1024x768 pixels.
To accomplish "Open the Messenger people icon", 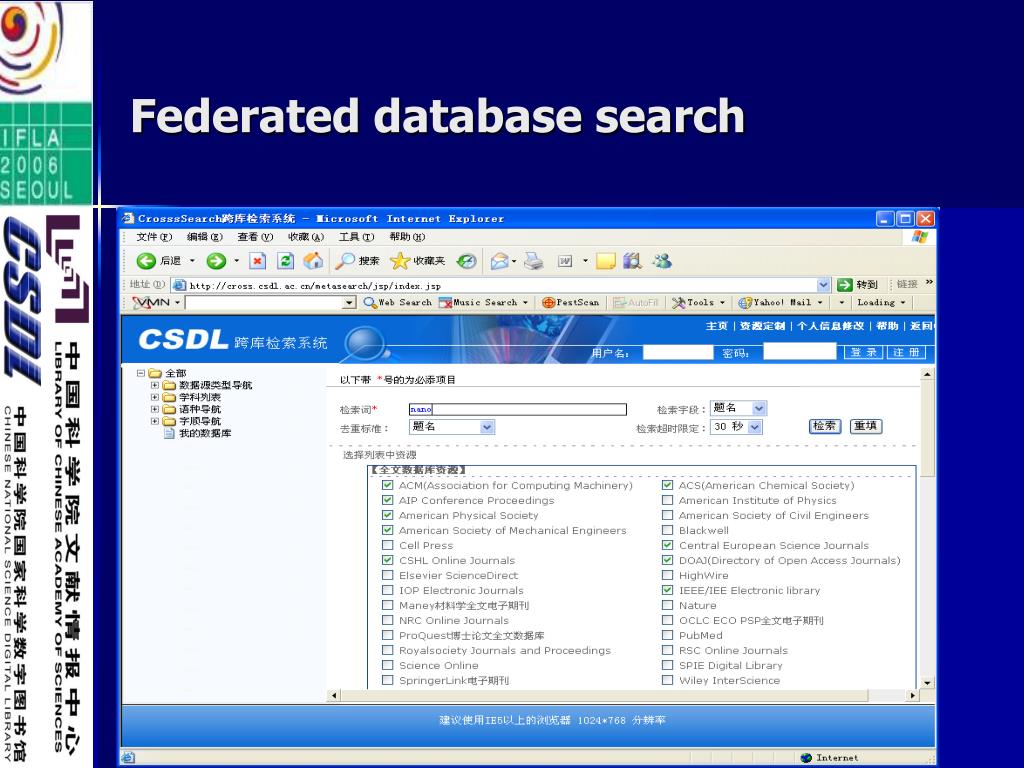I will click(x=662, y=261).
